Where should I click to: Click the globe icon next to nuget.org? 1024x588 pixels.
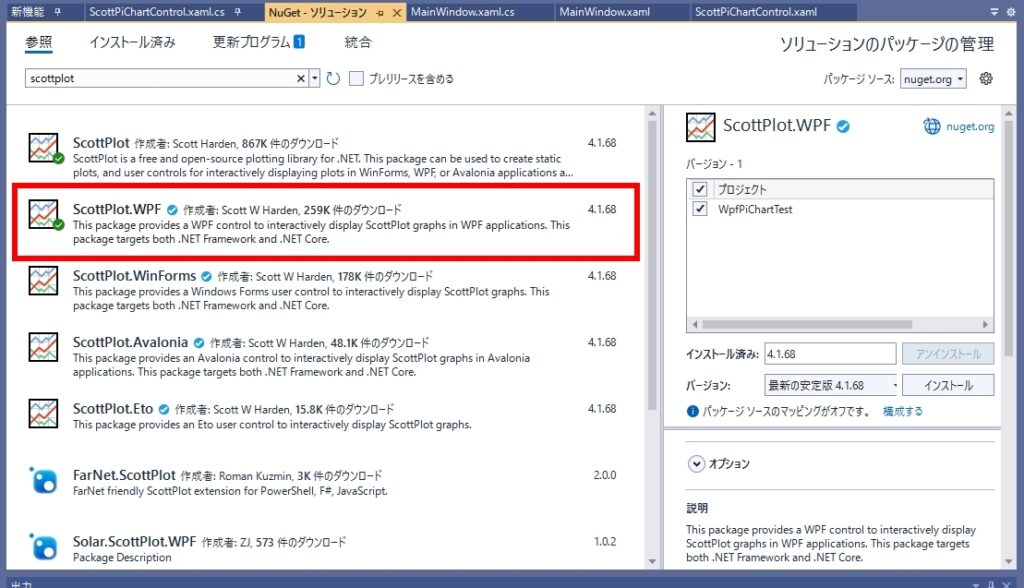click(932, 126)
